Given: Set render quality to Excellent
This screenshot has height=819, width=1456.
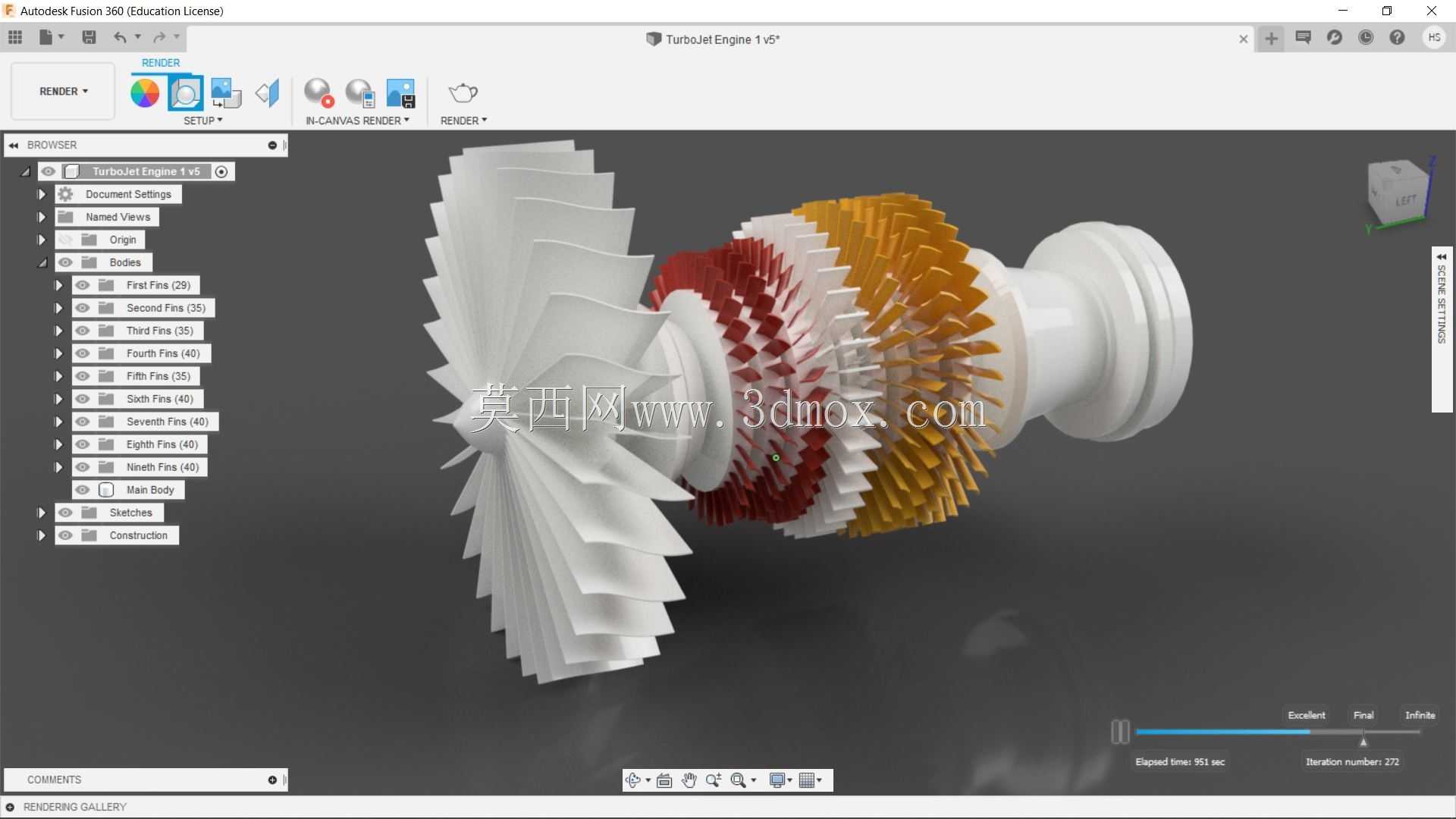Looking at the screenshot, I should (x=1306, y=715).
